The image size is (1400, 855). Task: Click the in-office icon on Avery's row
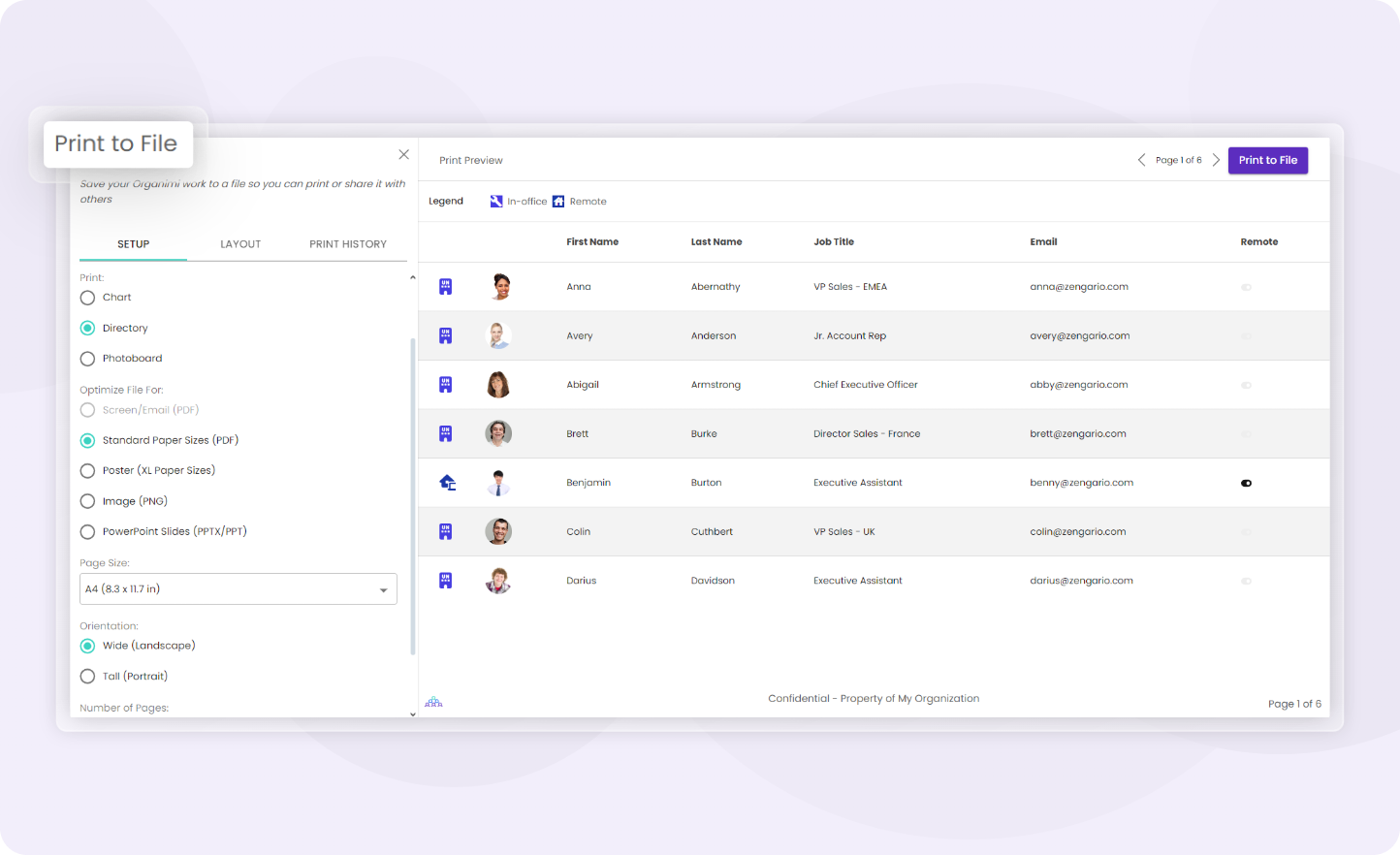point(446,335)
